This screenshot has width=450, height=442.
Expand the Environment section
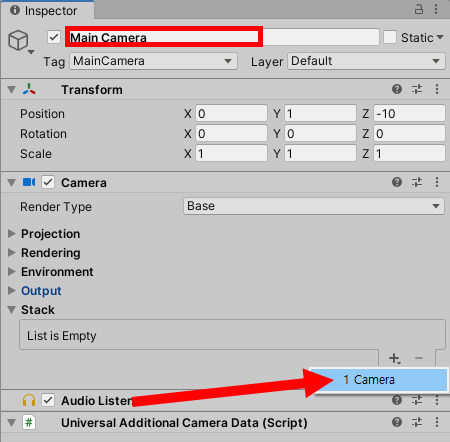tap(12, 272)
